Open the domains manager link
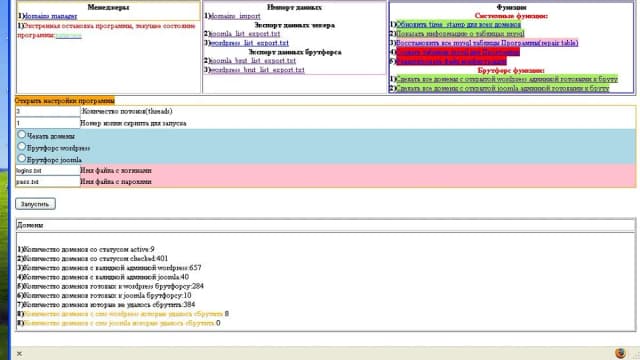The image size is (640, 360). point(51,16)
